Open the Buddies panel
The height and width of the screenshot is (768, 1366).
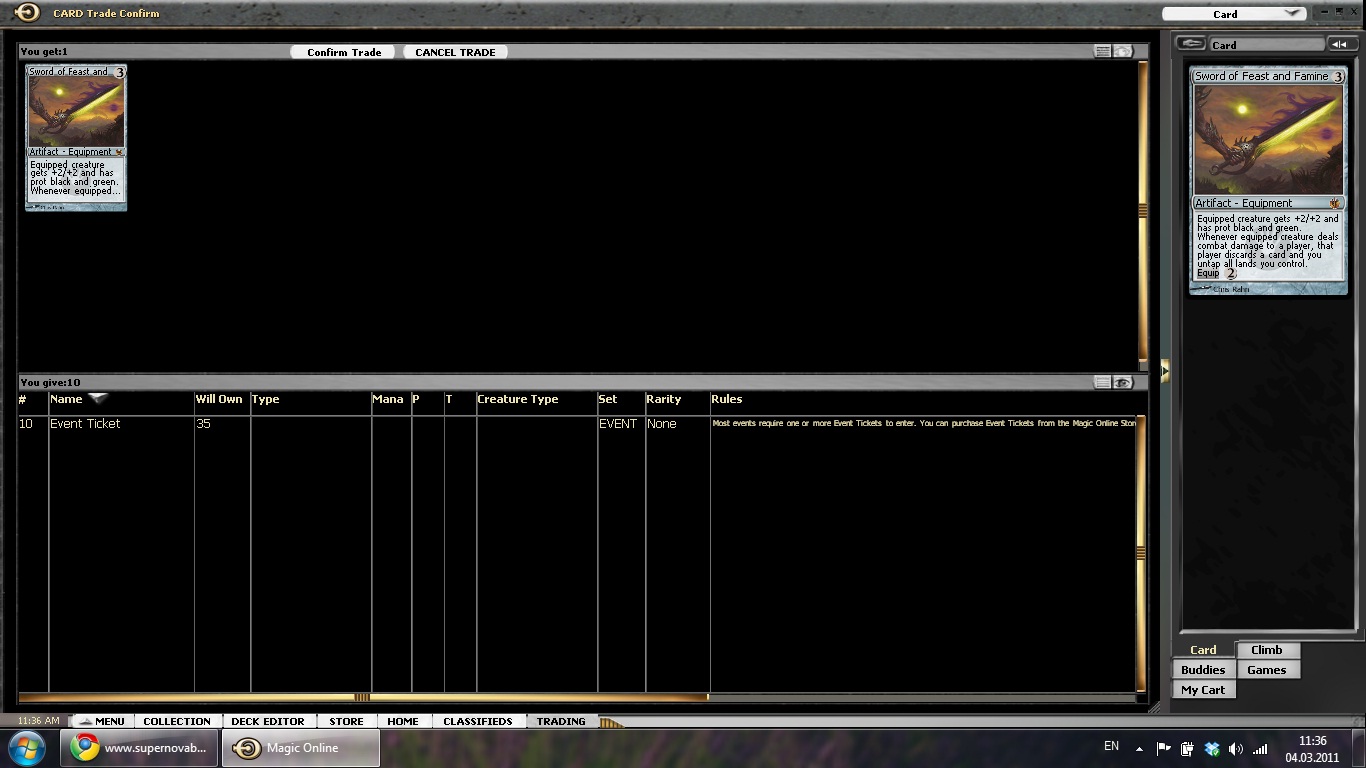1203,670
